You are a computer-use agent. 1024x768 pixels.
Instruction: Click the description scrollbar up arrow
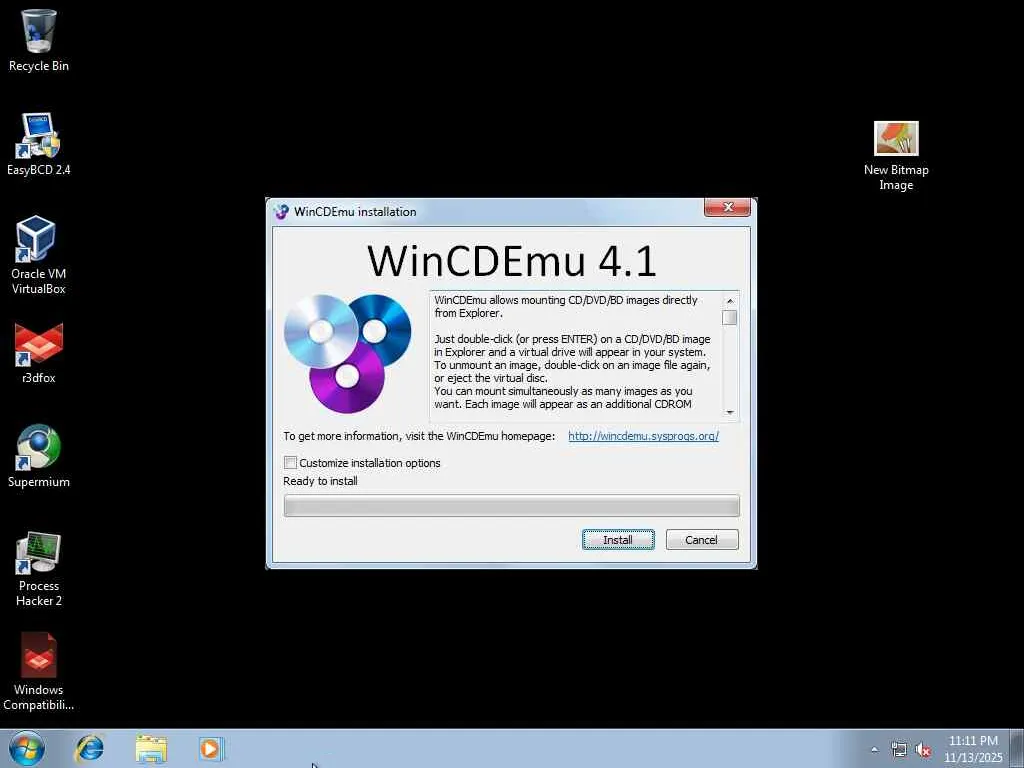(729, 300)
